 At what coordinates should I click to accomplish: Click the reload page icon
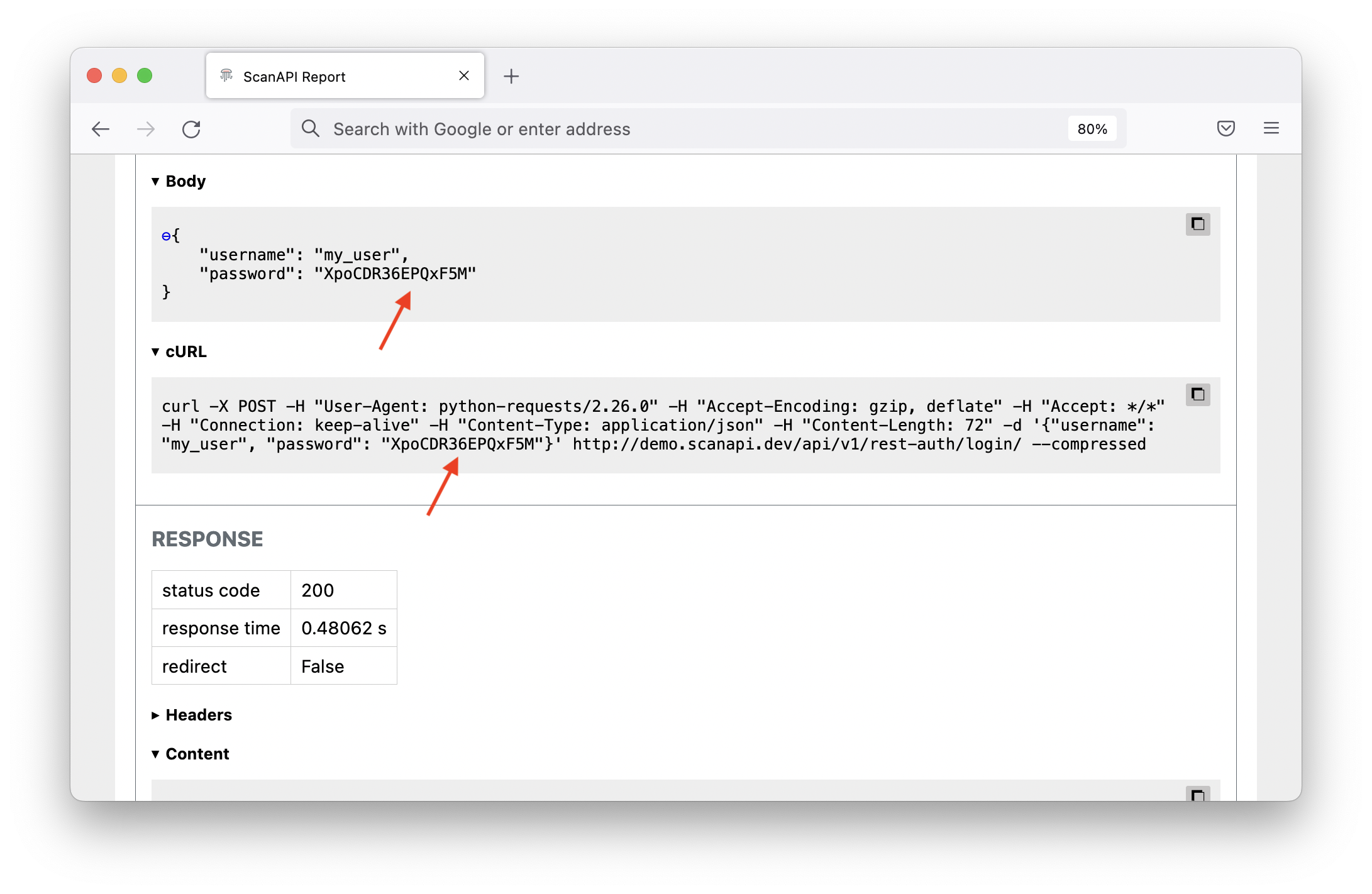click(192, 129)
